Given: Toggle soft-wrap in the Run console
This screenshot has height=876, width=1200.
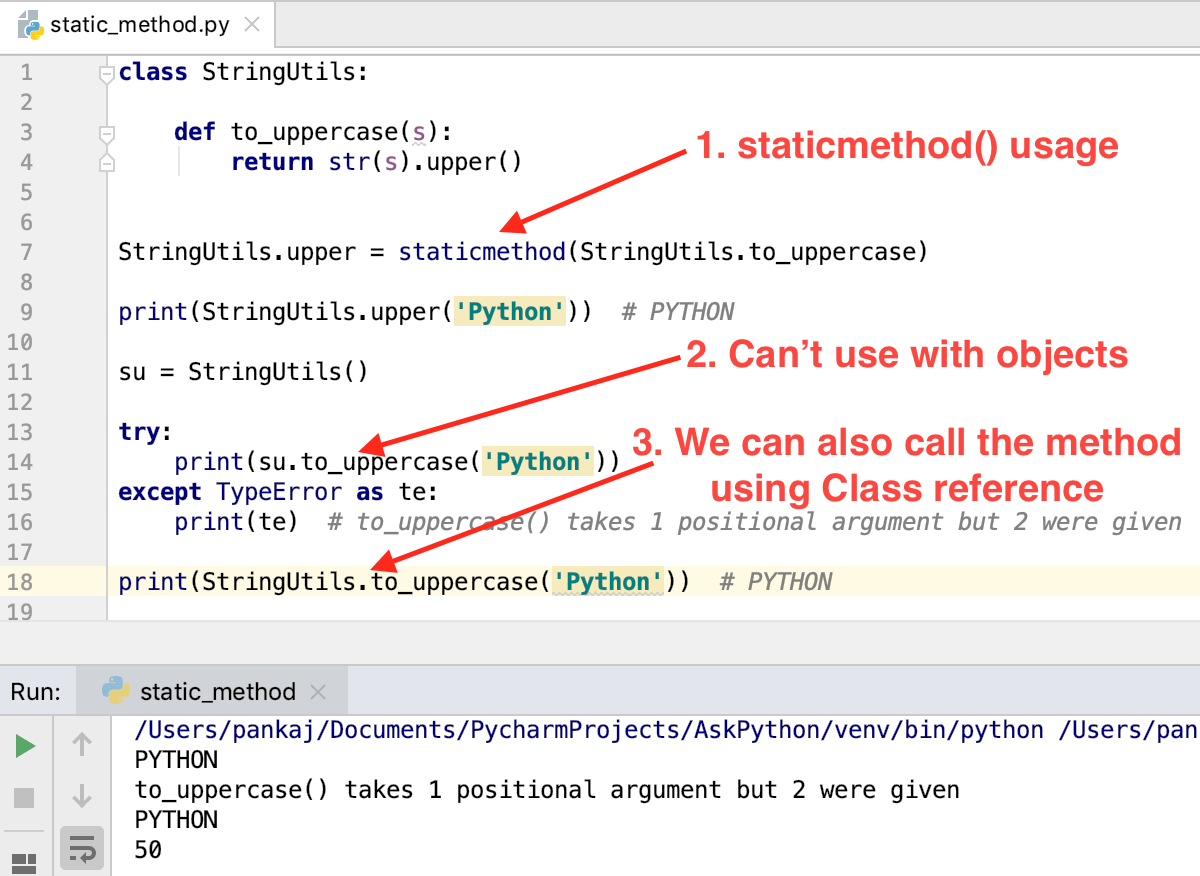Looking at the screenshot, I should pos(80,848).
